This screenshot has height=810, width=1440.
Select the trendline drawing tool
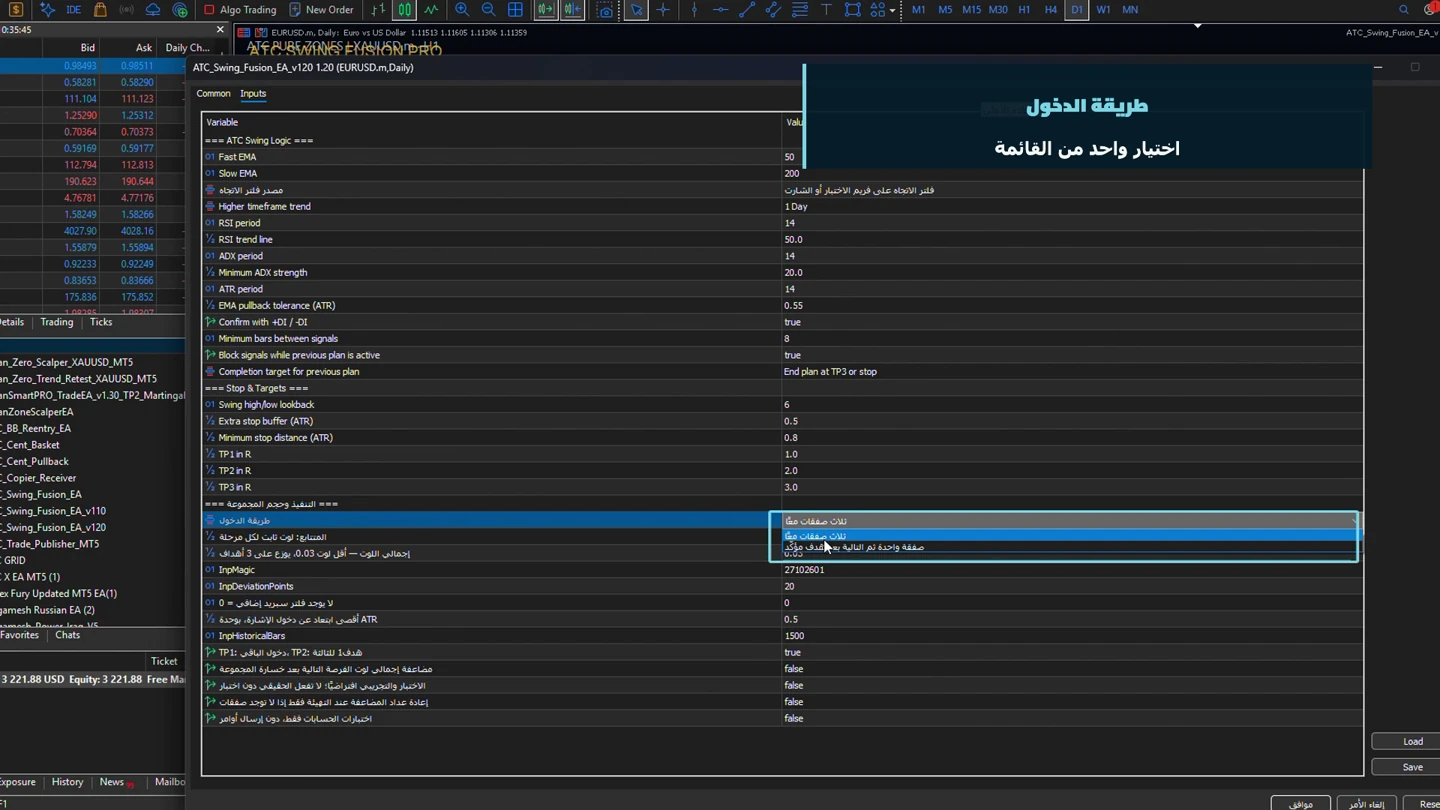(x=746, y=10)
